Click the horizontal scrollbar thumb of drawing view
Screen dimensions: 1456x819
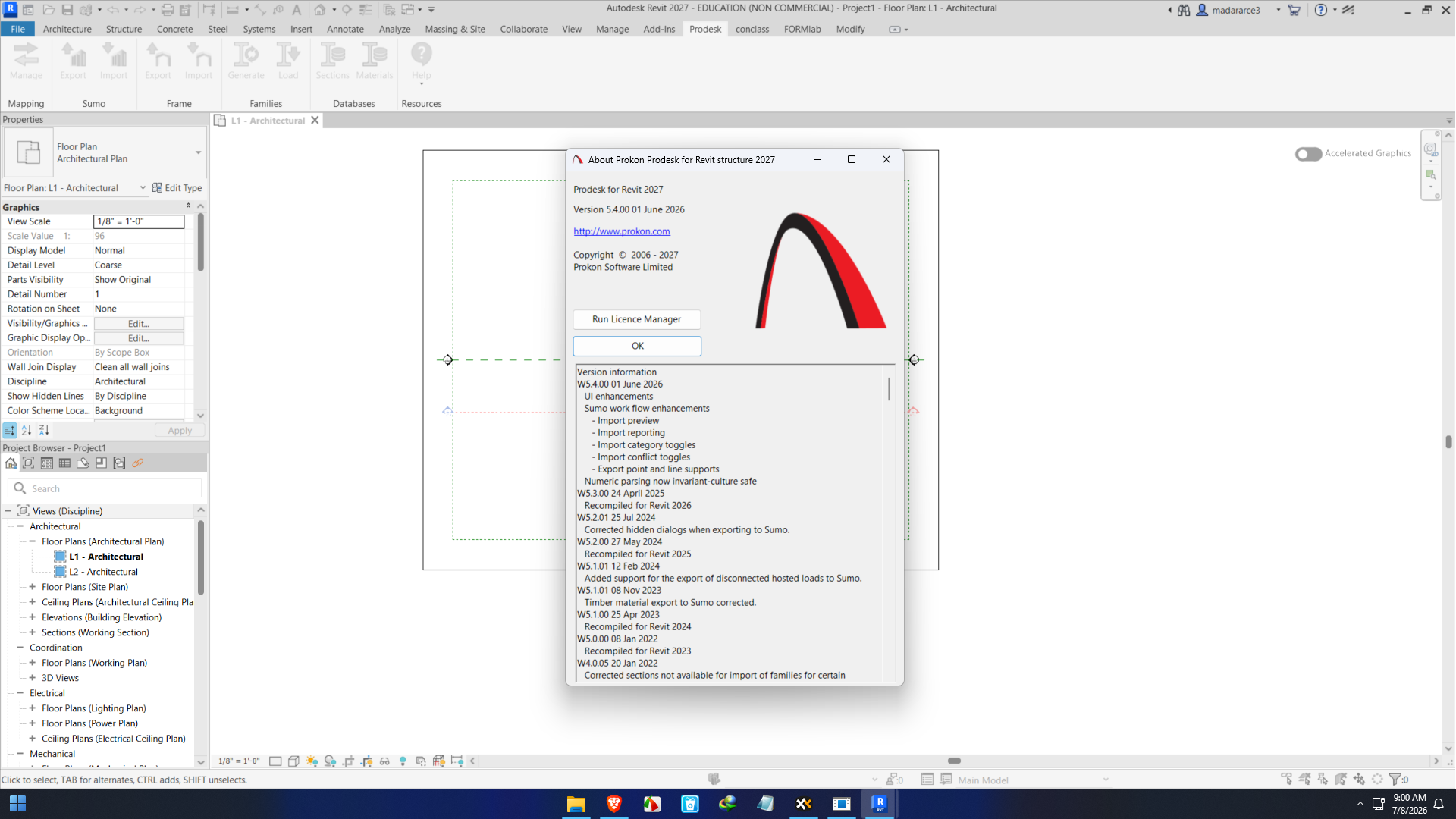[x=954, y=761]
